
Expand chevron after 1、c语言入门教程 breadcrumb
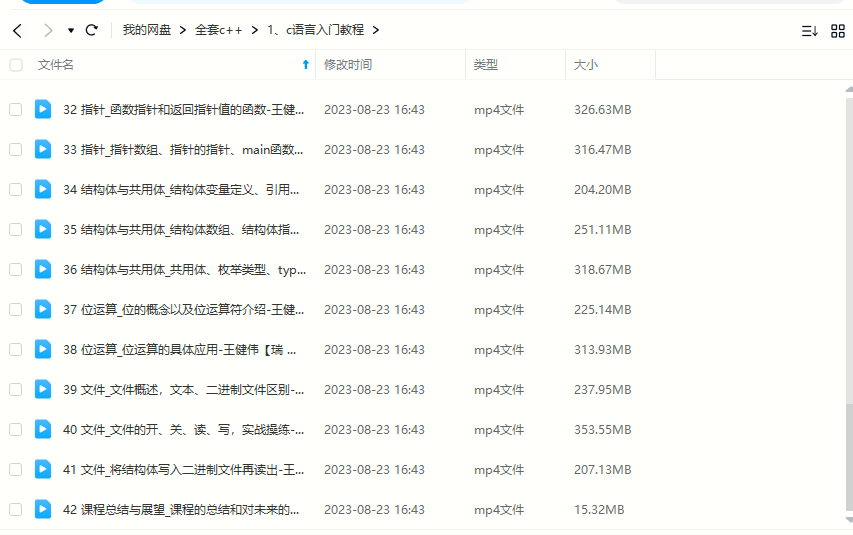coord(375,30)
